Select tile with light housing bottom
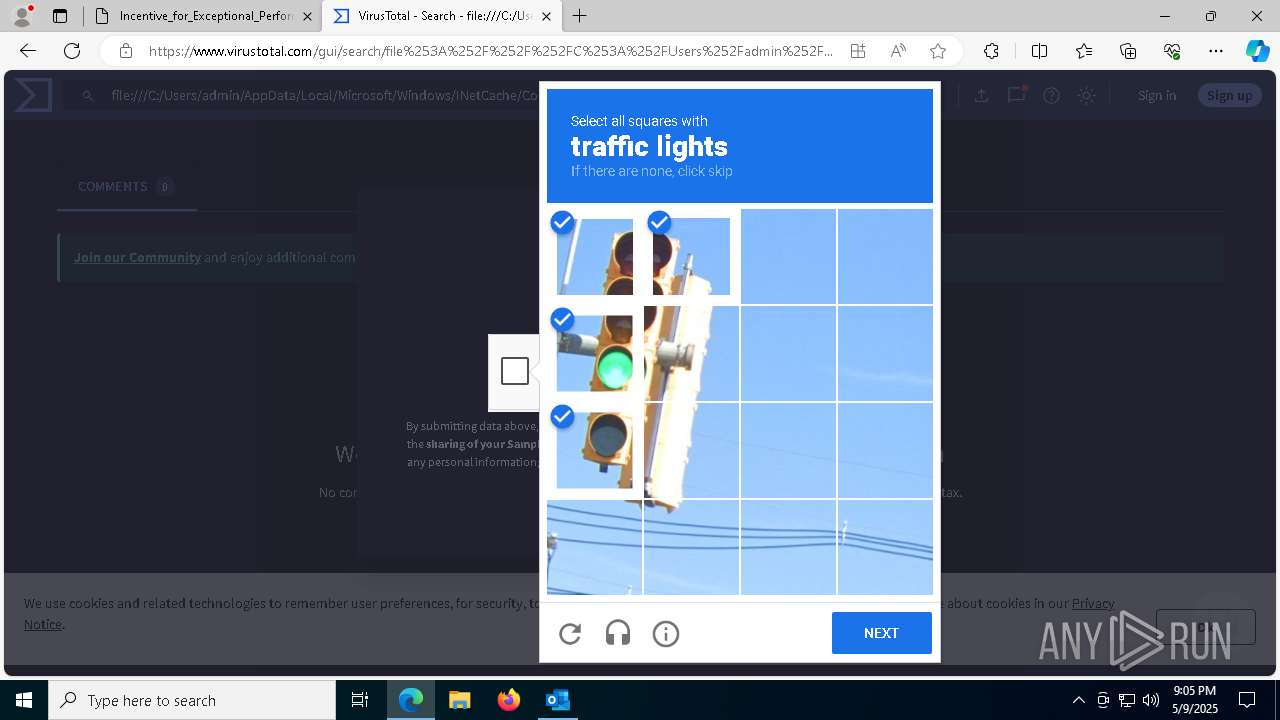 point(691,450)
